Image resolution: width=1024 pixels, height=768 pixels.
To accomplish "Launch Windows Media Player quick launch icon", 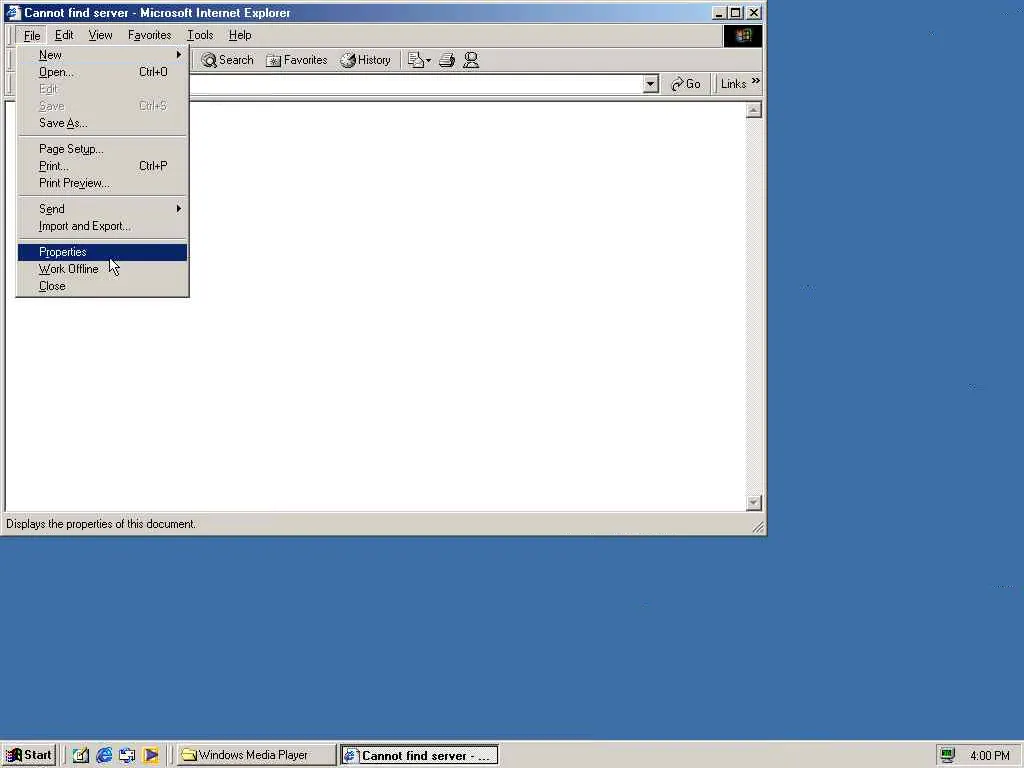I will (x=151, y=755).
